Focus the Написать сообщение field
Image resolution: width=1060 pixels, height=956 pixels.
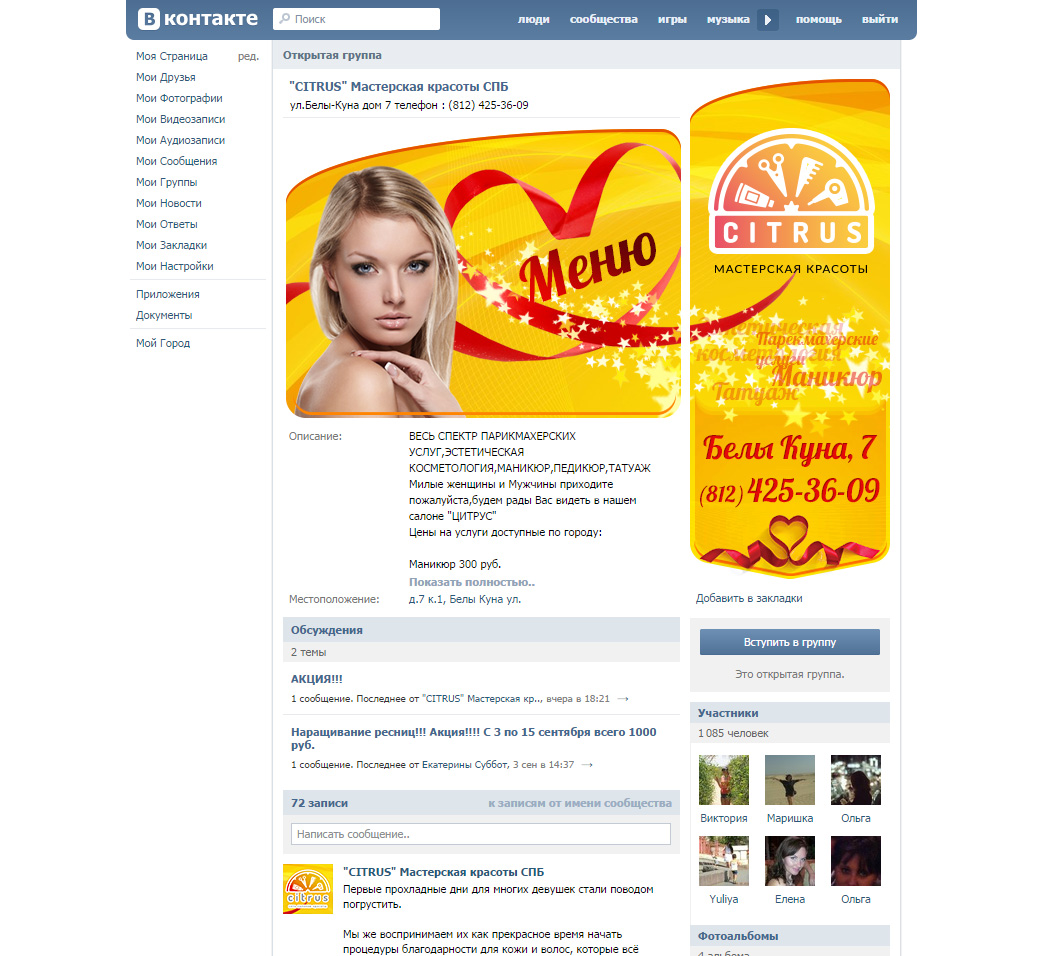point(481,834)
